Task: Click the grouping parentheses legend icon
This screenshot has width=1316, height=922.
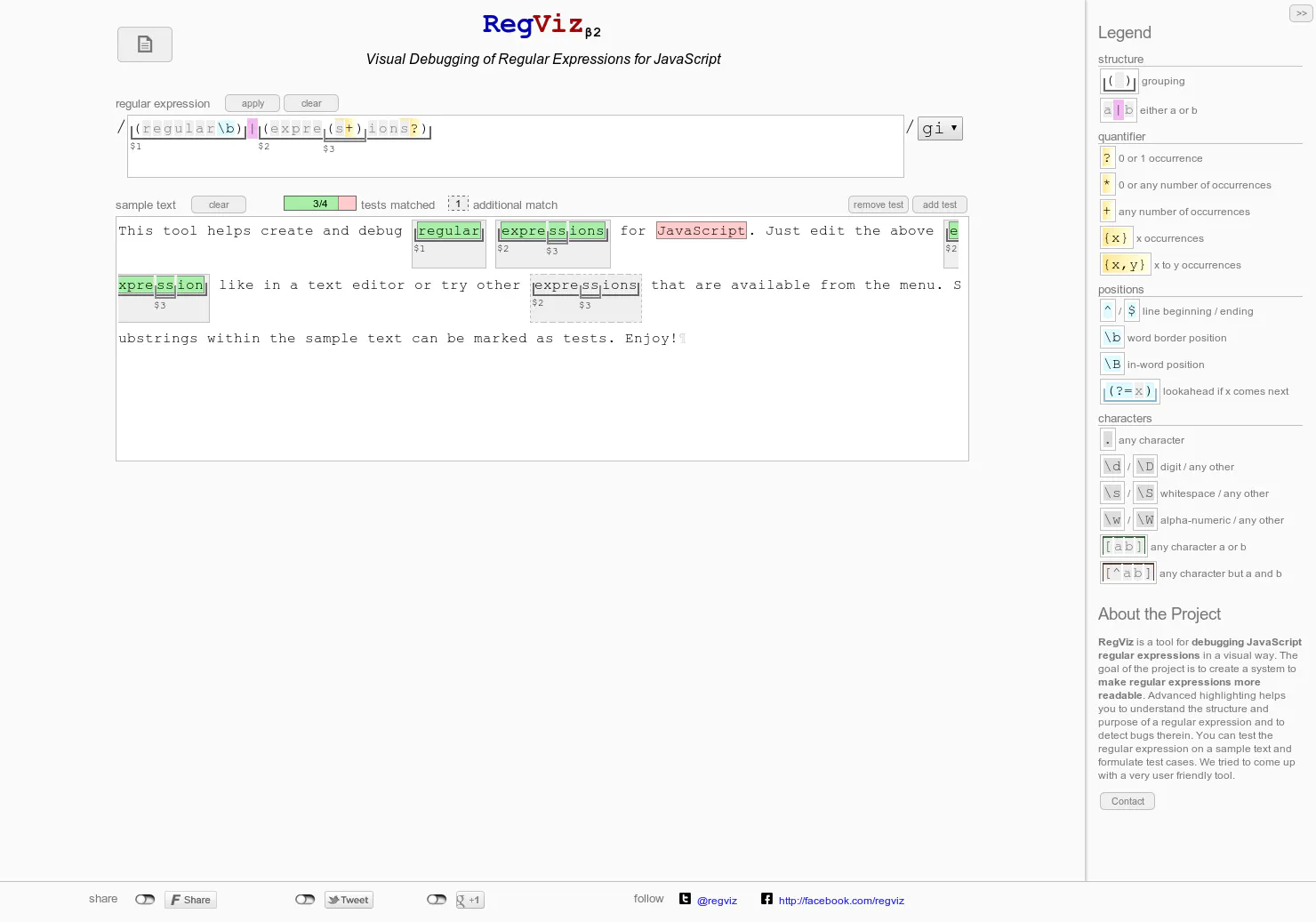Action: 1119,81
